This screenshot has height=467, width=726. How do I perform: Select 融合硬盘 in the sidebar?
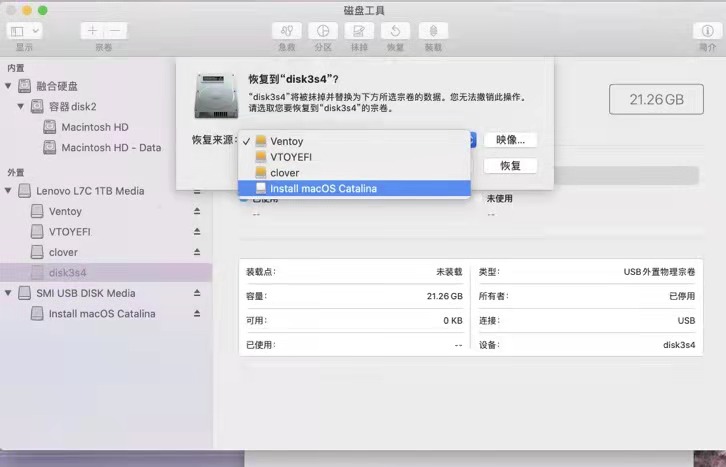[57, 86]
